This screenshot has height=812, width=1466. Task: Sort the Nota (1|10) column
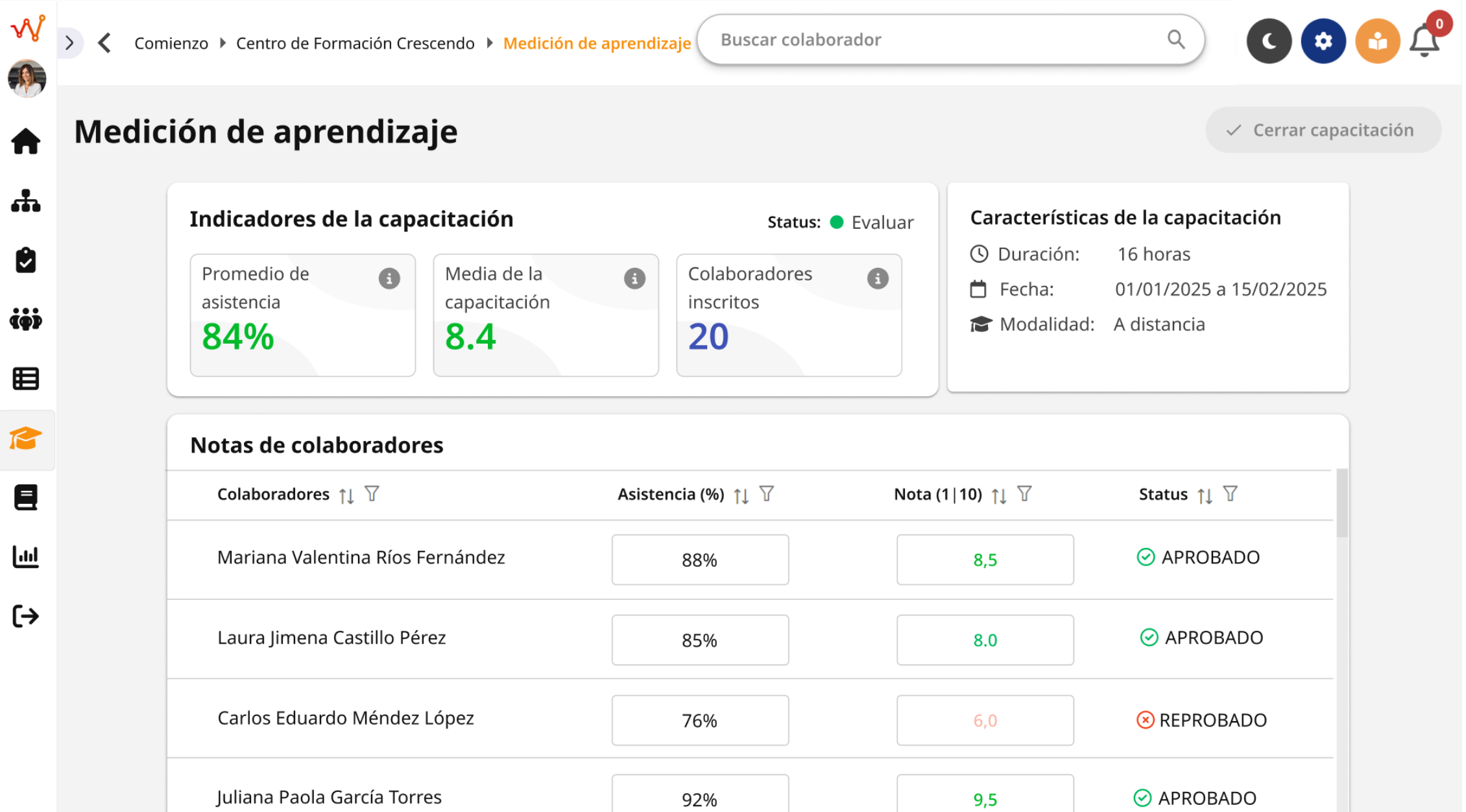(x=999, y=496)
